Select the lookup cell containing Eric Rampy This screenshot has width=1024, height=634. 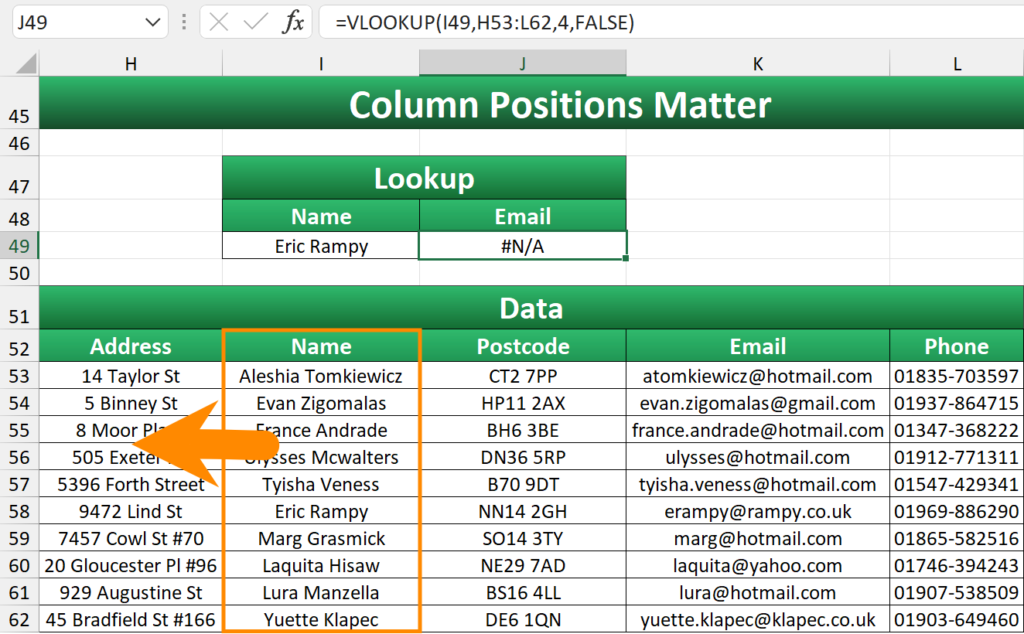click(x=321, y=246)
